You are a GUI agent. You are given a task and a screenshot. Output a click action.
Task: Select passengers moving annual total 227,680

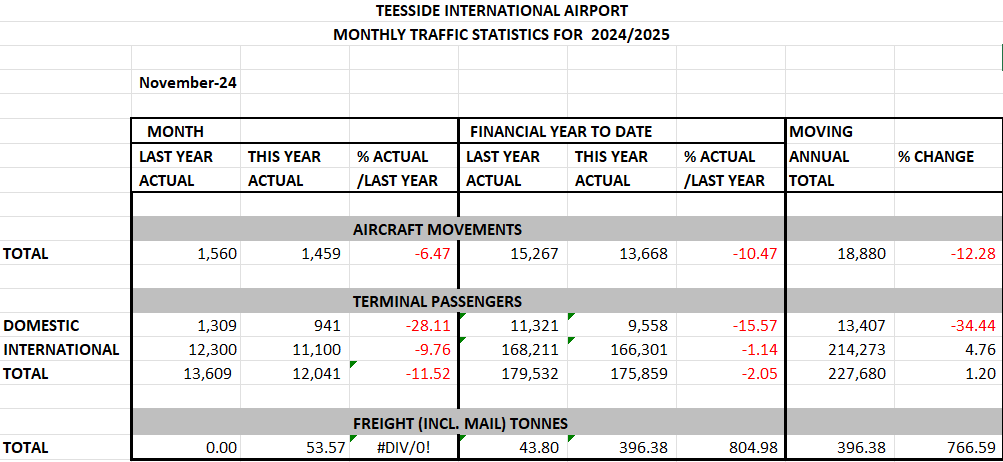click(x=840, y=374)
